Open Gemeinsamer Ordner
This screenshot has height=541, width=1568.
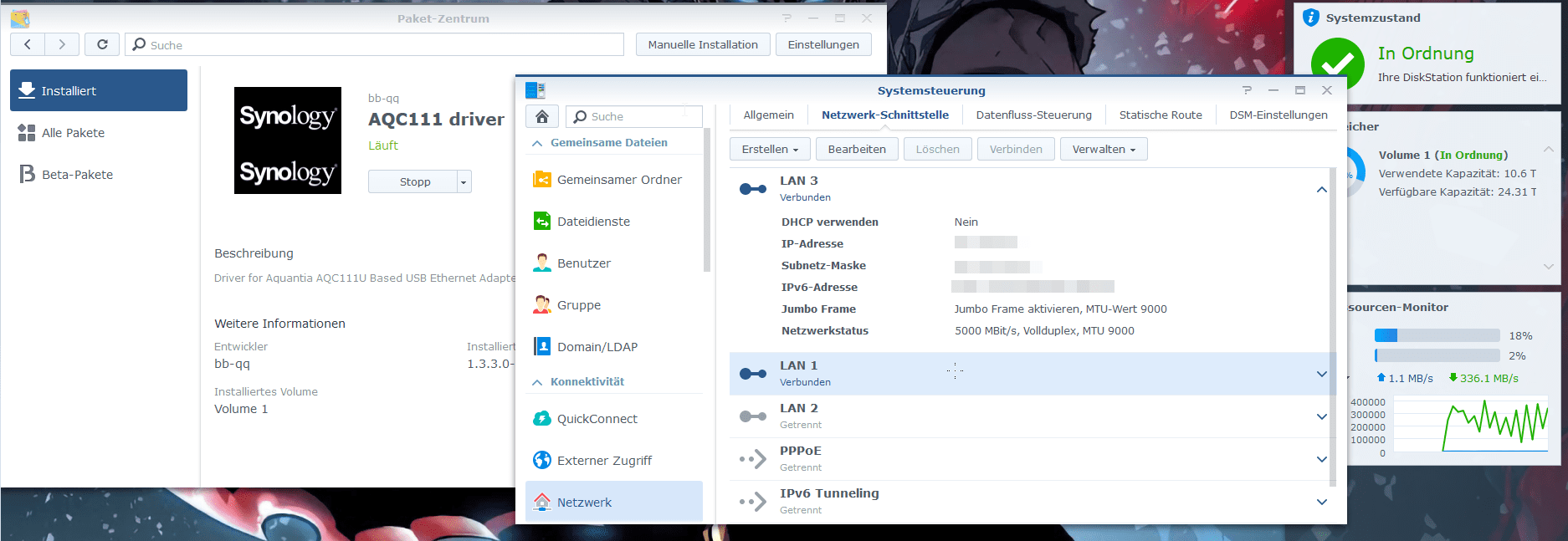614,180
